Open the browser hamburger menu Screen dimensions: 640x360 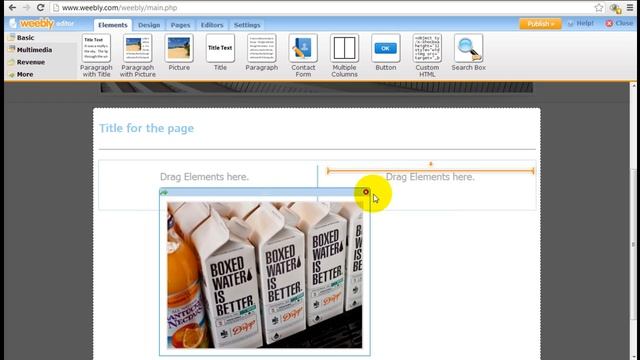point(630,7)
